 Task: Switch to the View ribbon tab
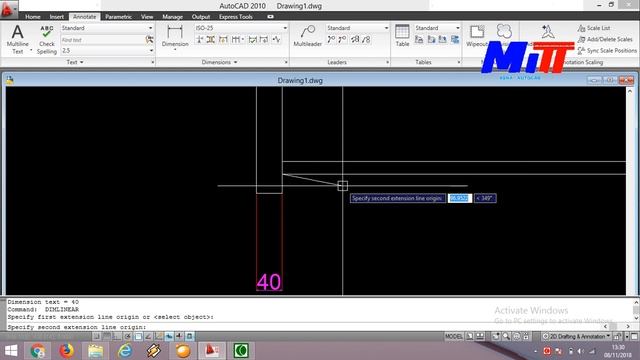click(147, 17)
